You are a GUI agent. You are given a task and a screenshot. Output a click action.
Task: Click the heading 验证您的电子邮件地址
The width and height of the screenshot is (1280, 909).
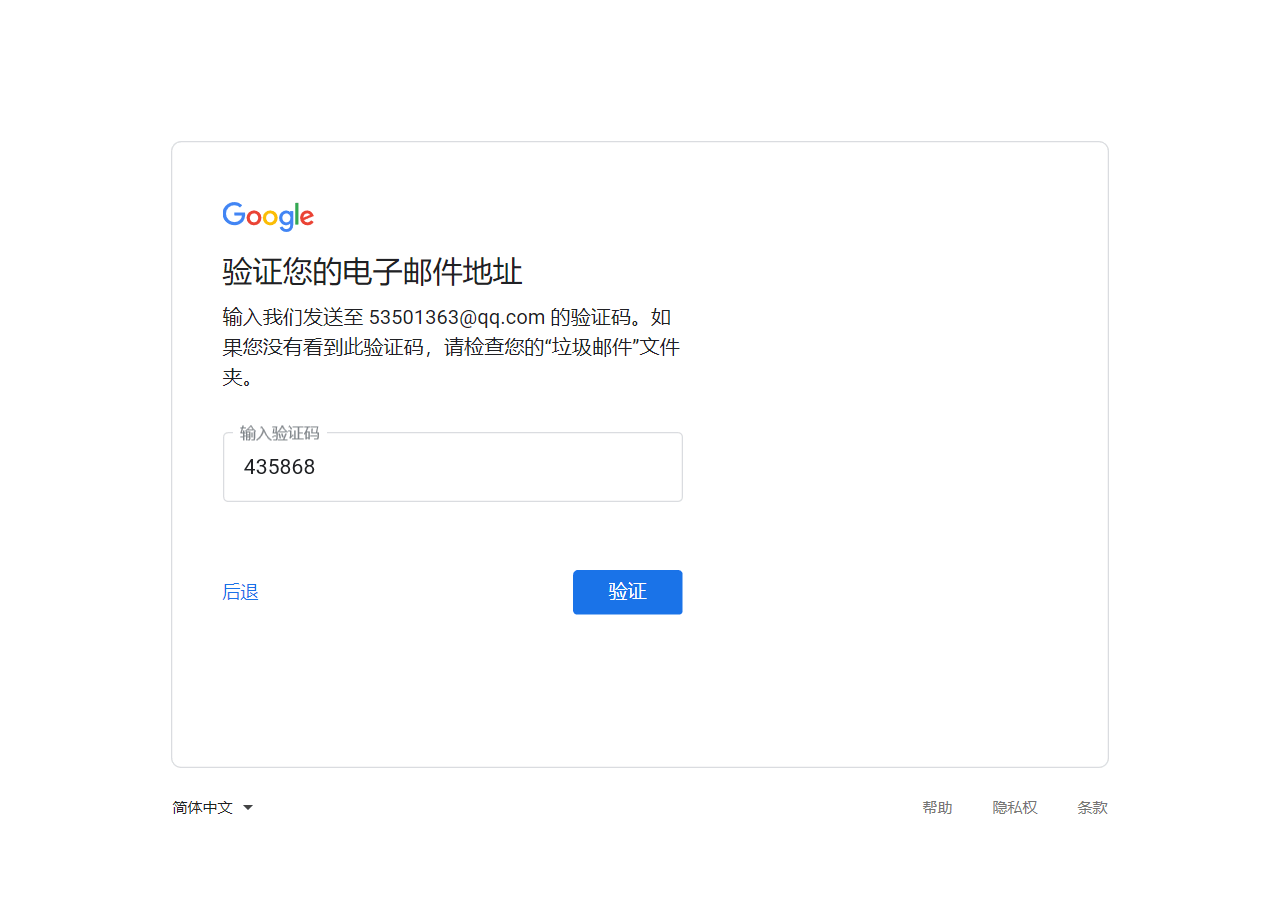[372, 272]
